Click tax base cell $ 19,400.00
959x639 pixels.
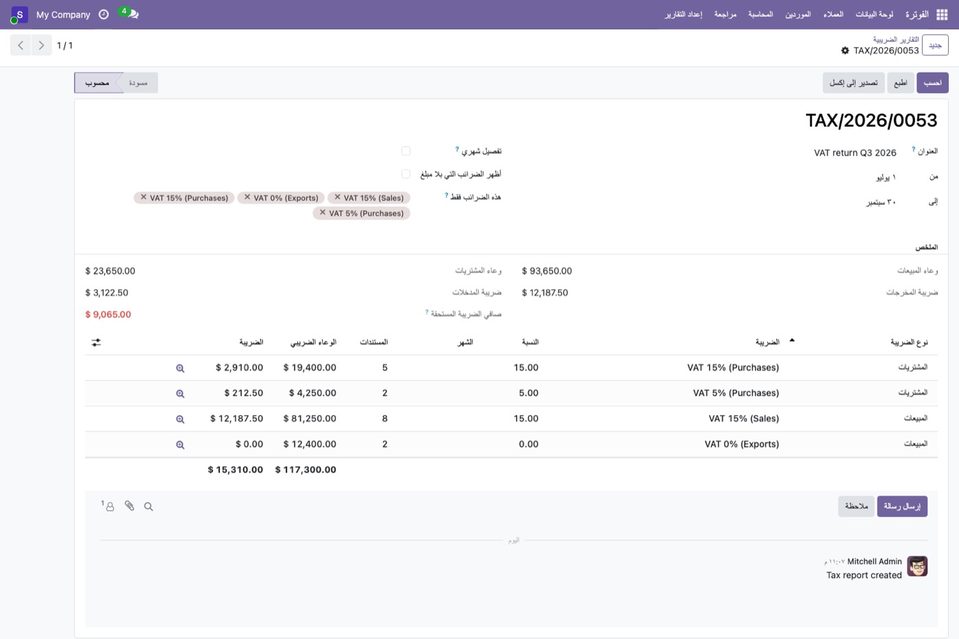pyautogui.click(x=309, y=368)
